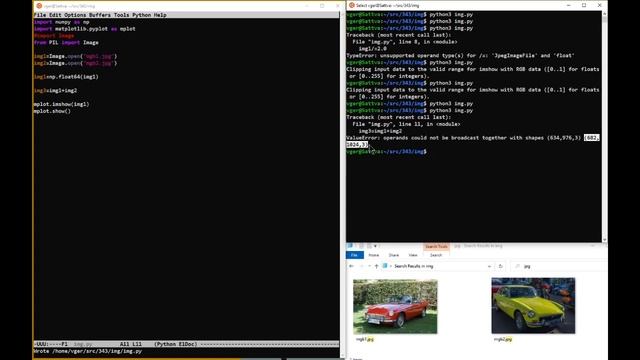Open the Quick Access Toolbar customize dropdown in Explorer
The height and width of the screenshot is (360, 640).
[376, 246]
